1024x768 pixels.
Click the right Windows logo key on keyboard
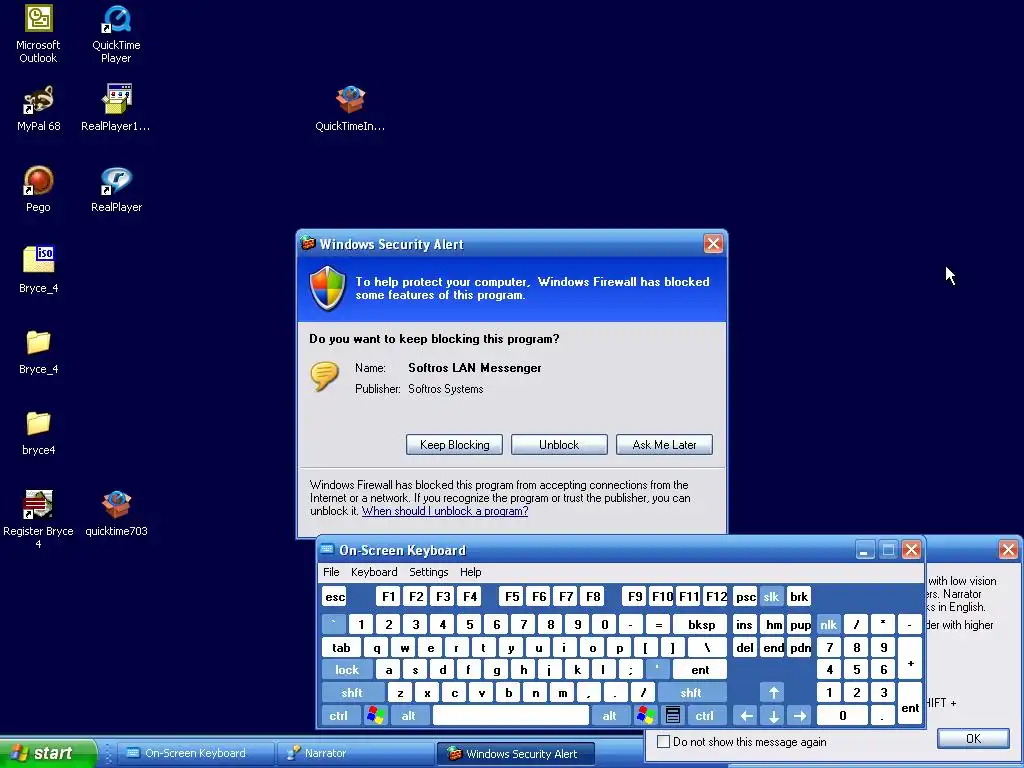coord(645,716)
